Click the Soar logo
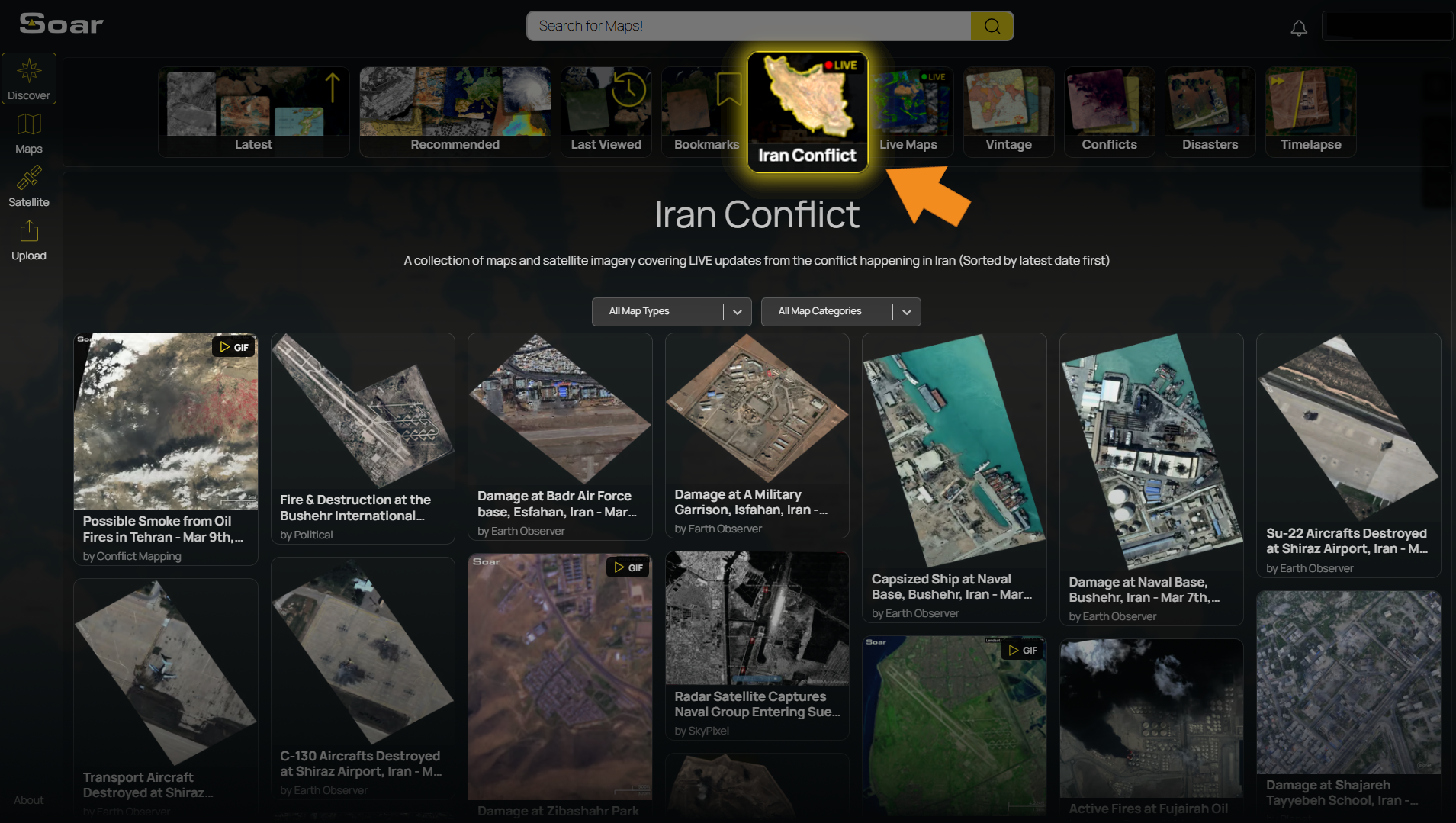The width and height of the screenshot is (1456, 823). pos(61,24)
